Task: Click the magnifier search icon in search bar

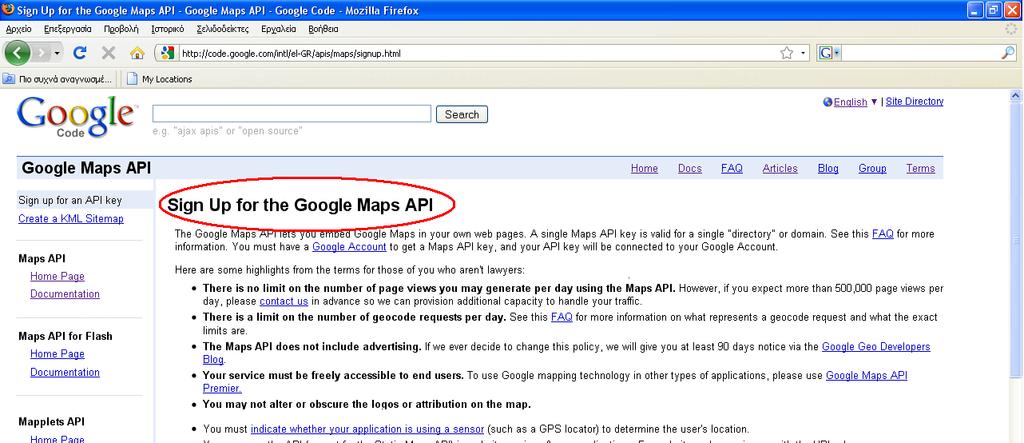Action: pos(1008,53)
